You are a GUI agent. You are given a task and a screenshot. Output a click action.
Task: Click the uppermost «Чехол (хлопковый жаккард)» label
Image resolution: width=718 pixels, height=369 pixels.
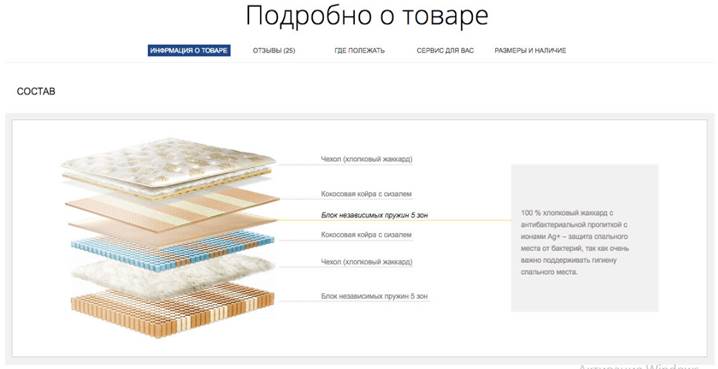tap(366, 159)
